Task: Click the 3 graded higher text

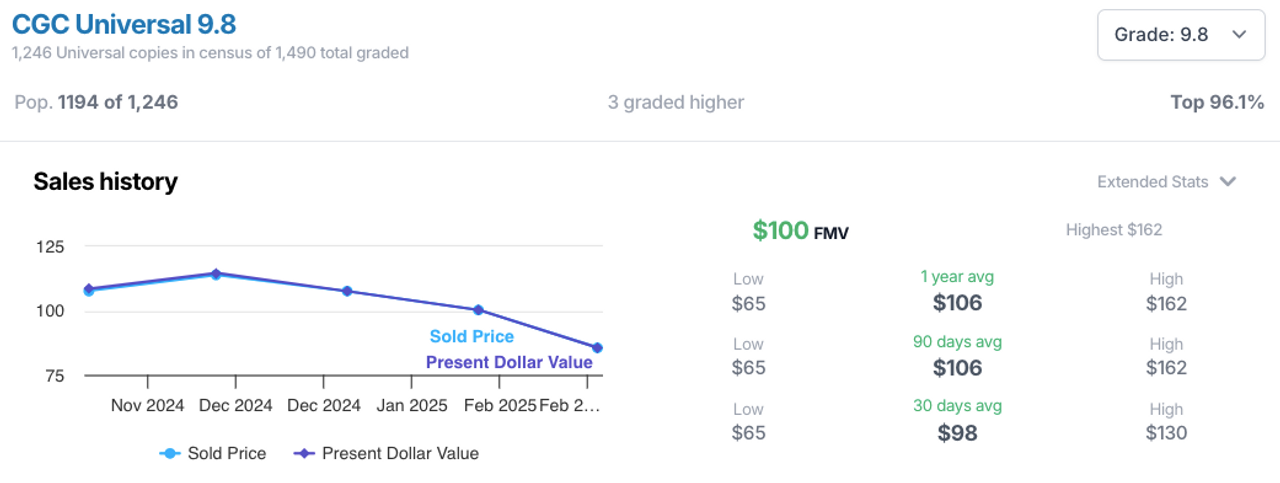Action: [x=676, y=102]
